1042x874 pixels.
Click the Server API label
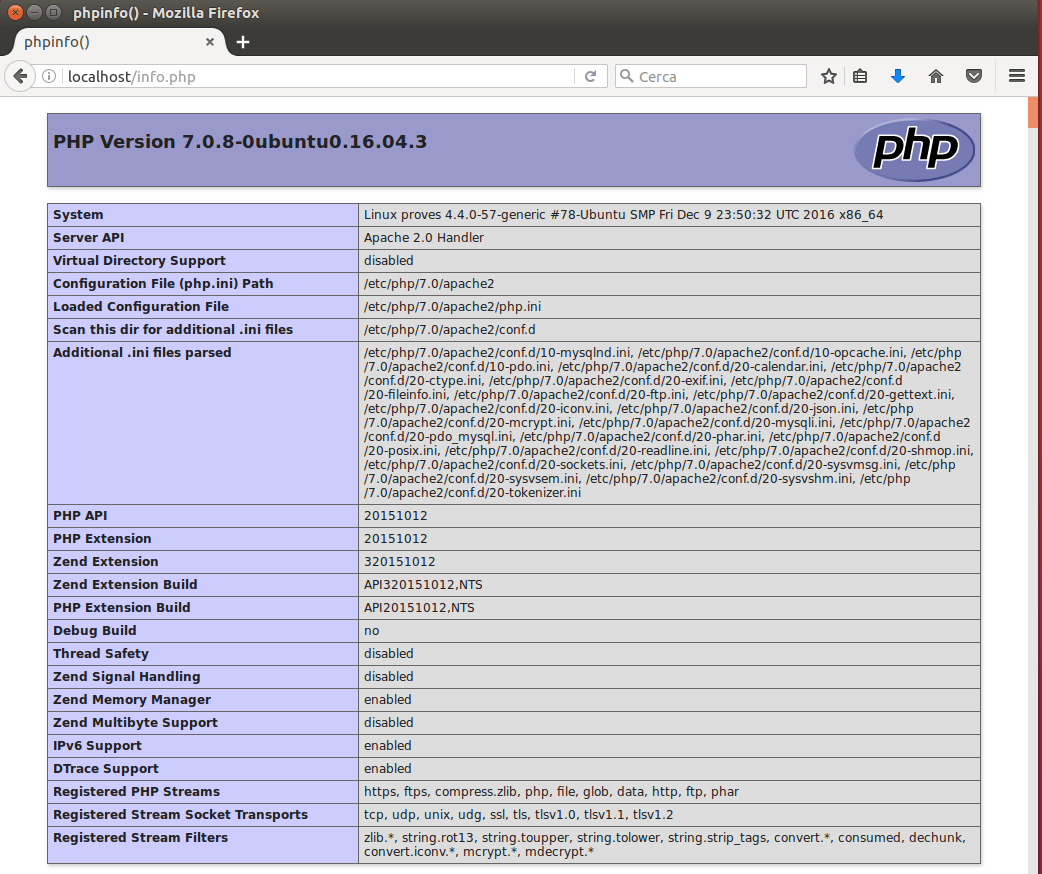(88, 237)
